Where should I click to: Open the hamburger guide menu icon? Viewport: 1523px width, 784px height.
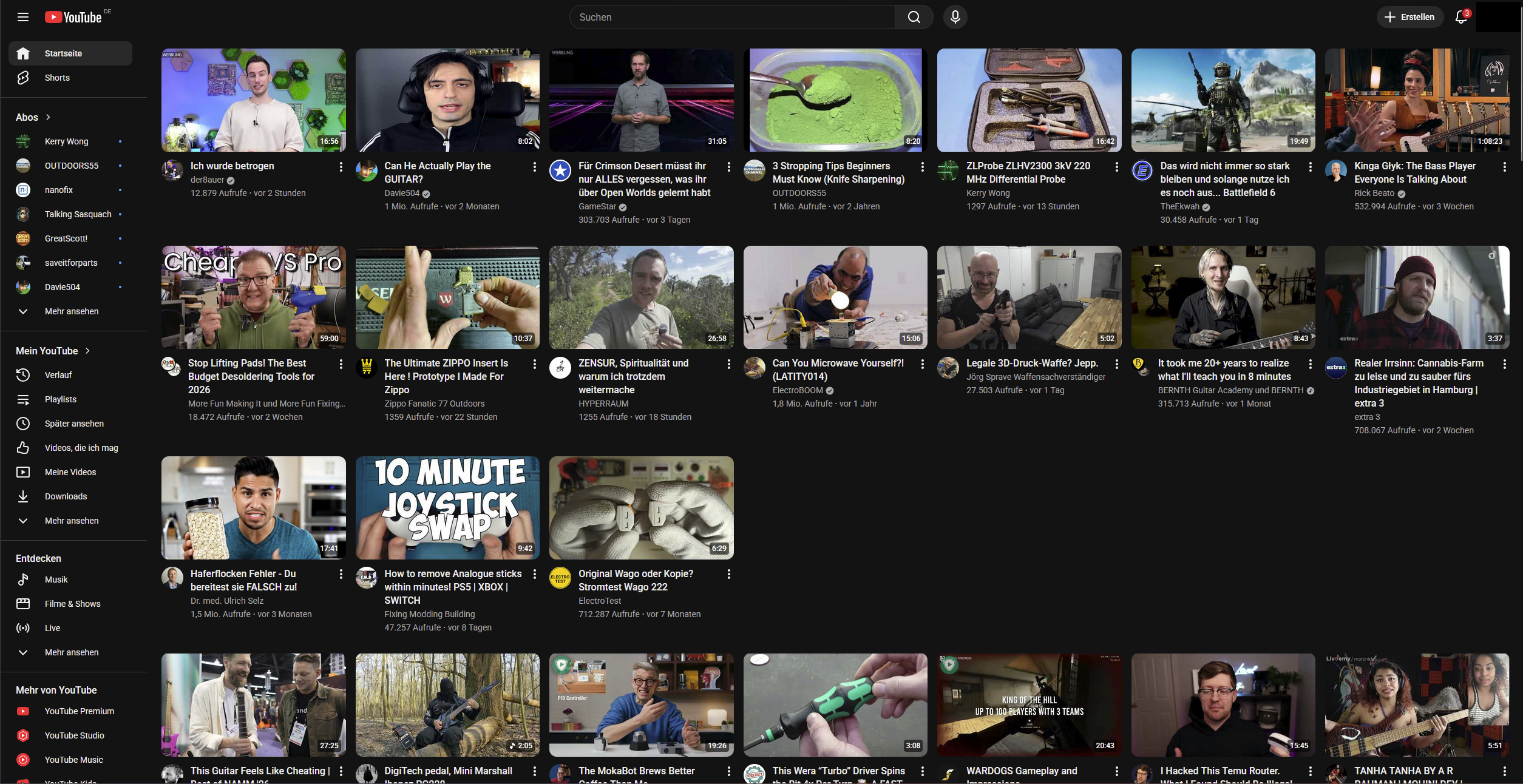[x=23, y=17]
